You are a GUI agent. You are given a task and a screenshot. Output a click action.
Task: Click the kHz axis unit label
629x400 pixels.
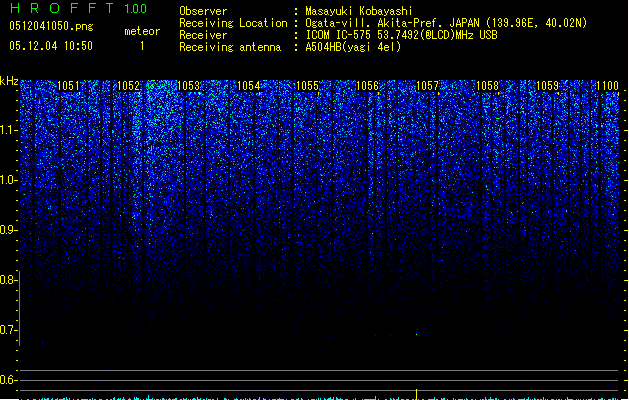[9, 81]
